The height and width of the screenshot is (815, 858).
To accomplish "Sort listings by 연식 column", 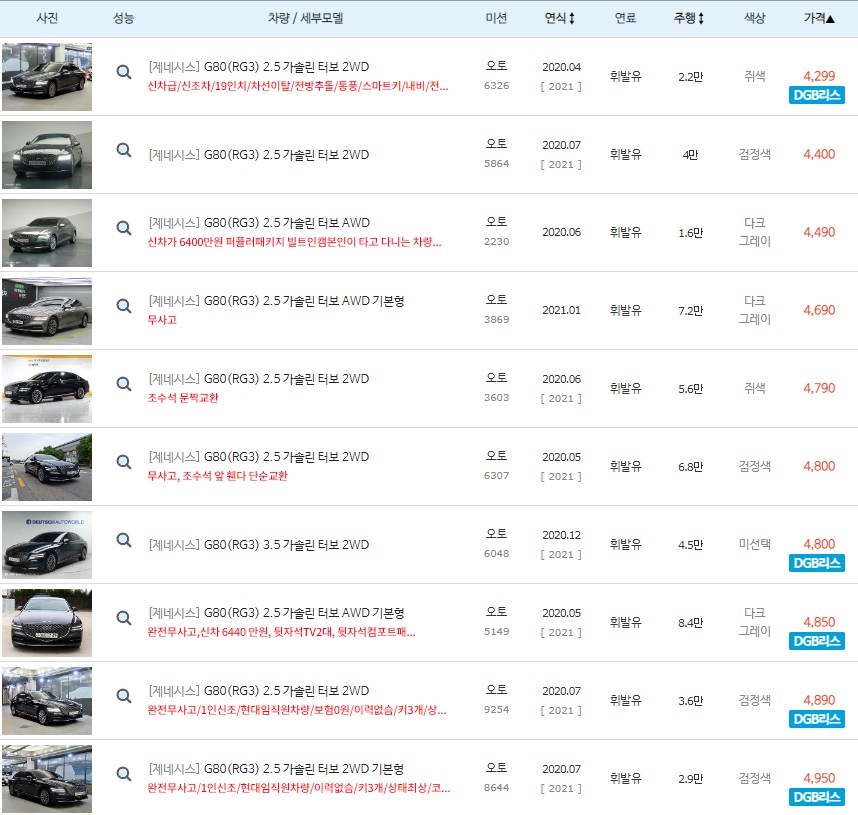I will click(560, 18).
